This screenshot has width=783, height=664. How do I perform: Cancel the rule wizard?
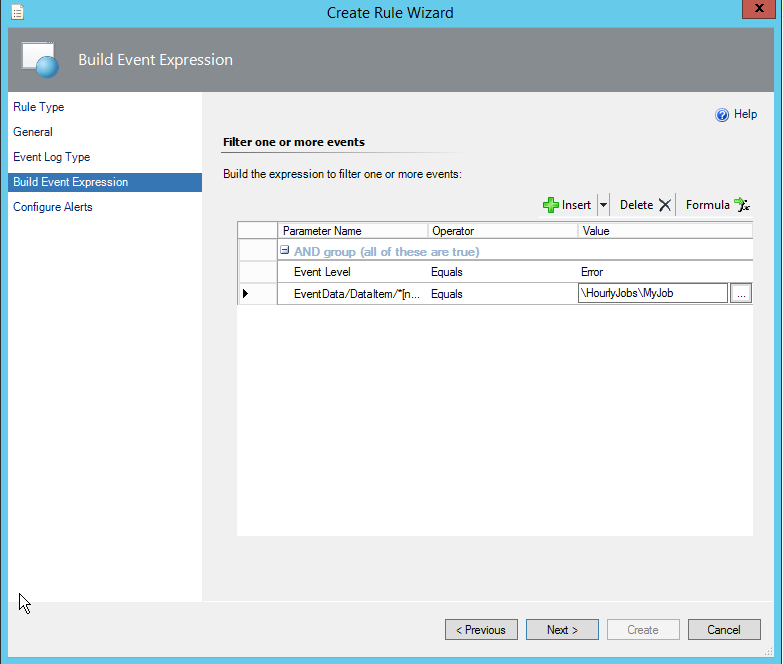(723, 630)
